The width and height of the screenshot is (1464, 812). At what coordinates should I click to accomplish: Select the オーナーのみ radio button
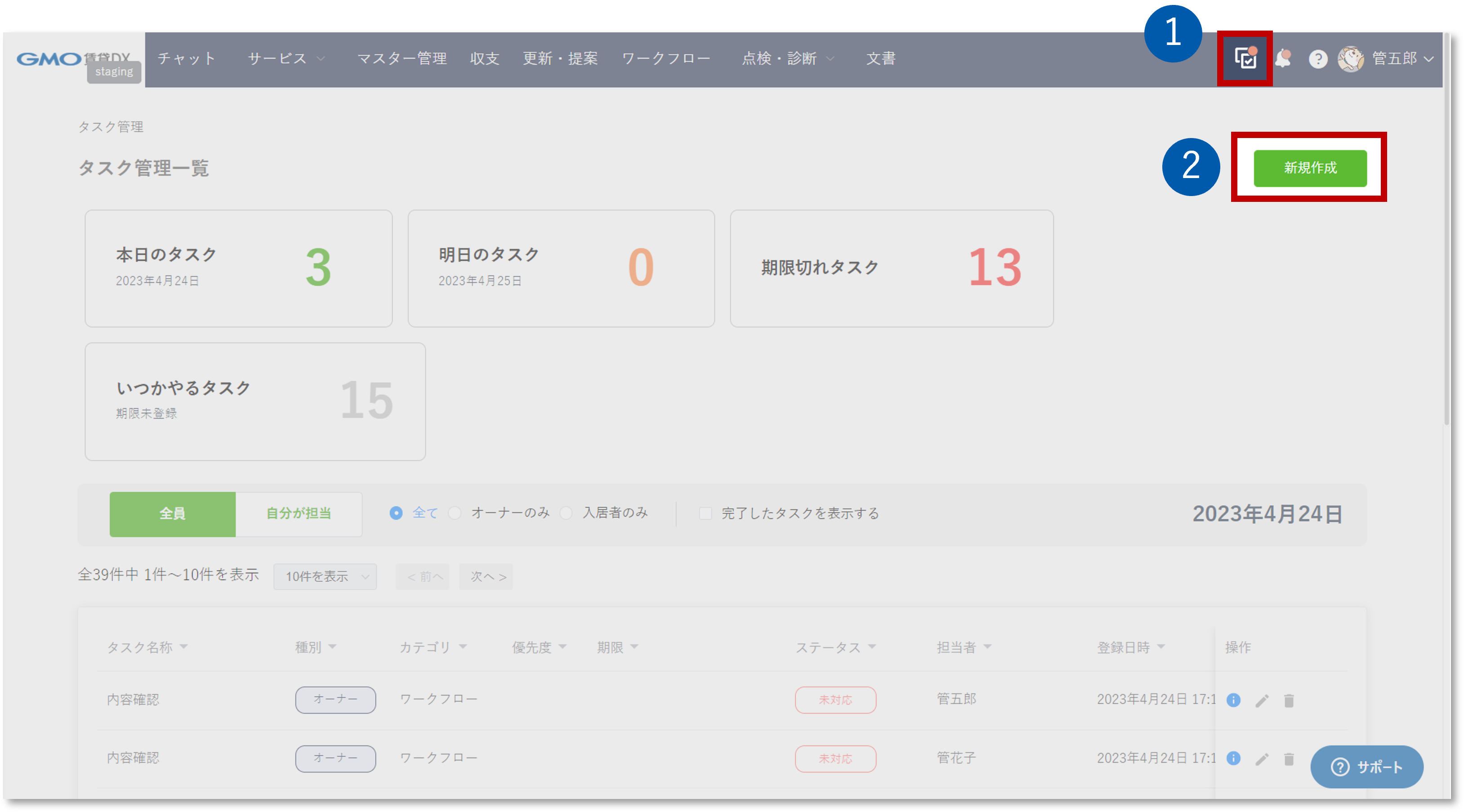click(x=455, y=513)
